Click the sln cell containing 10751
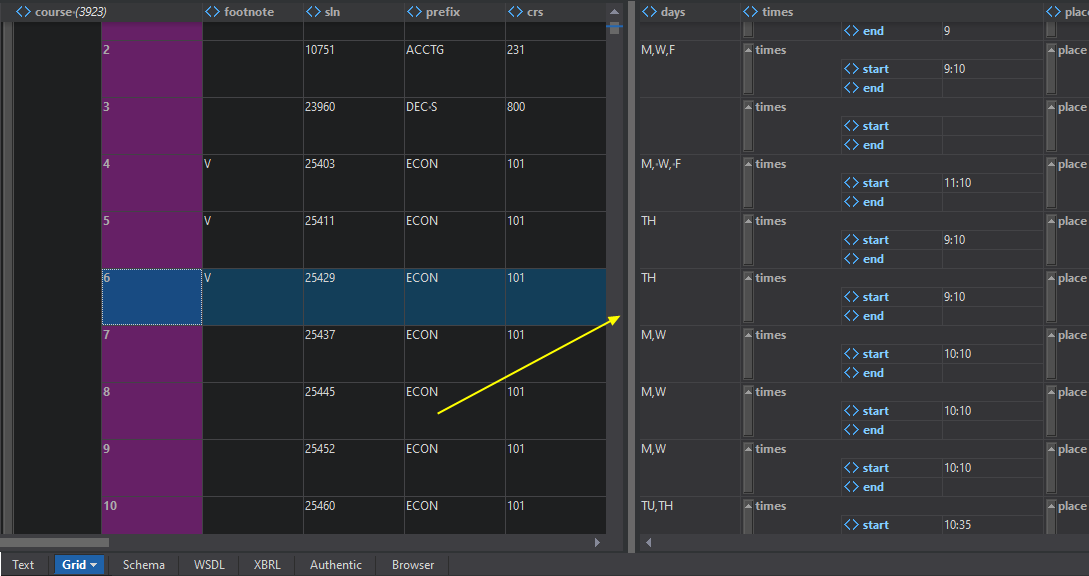This screenshot has height=576, width=1089. point(353,69)
